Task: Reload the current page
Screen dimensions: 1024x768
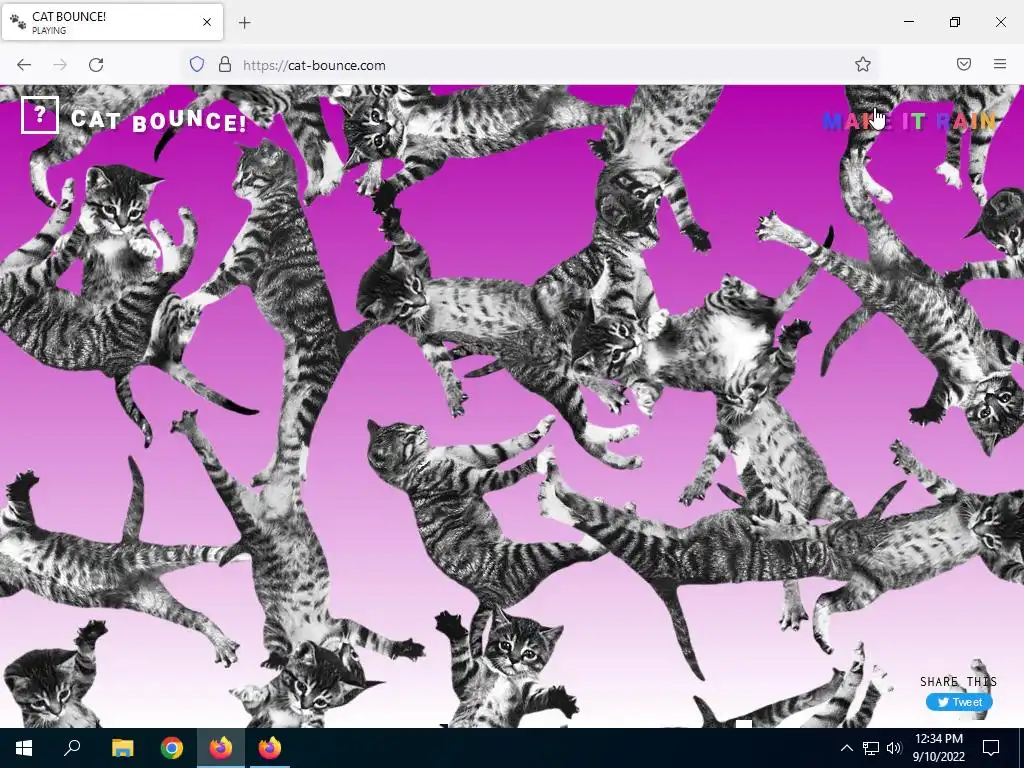Action: pyautogui.click(x=96, y=65)
